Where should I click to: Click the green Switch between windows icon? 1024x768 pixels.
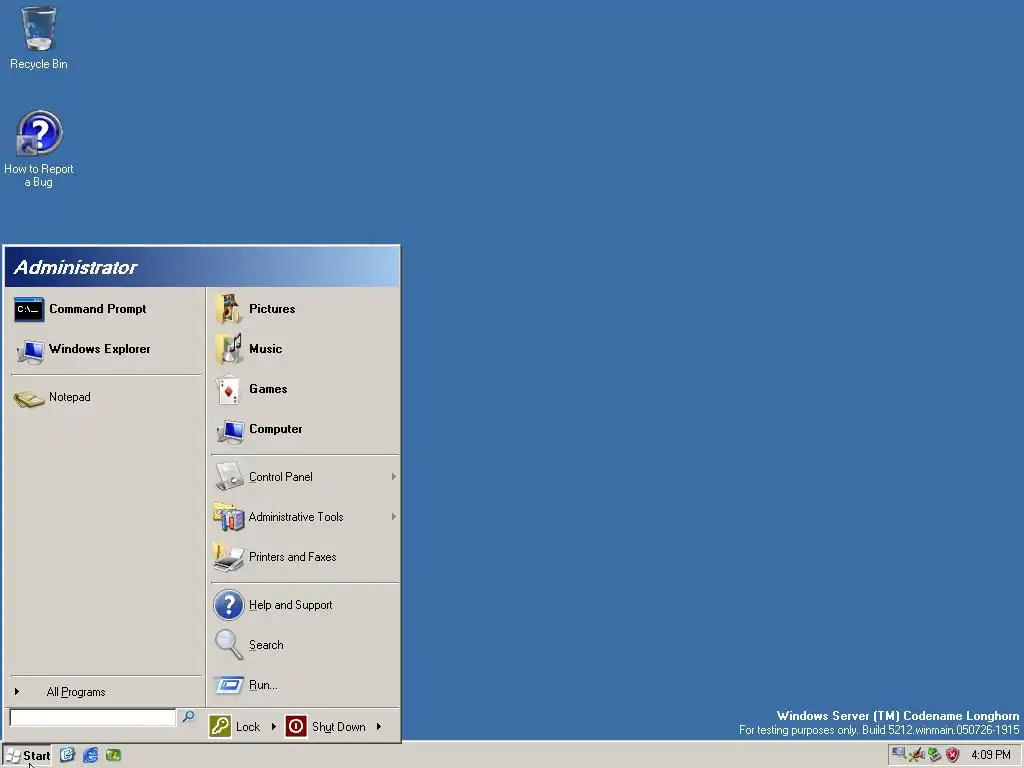[x=114, y=755]
